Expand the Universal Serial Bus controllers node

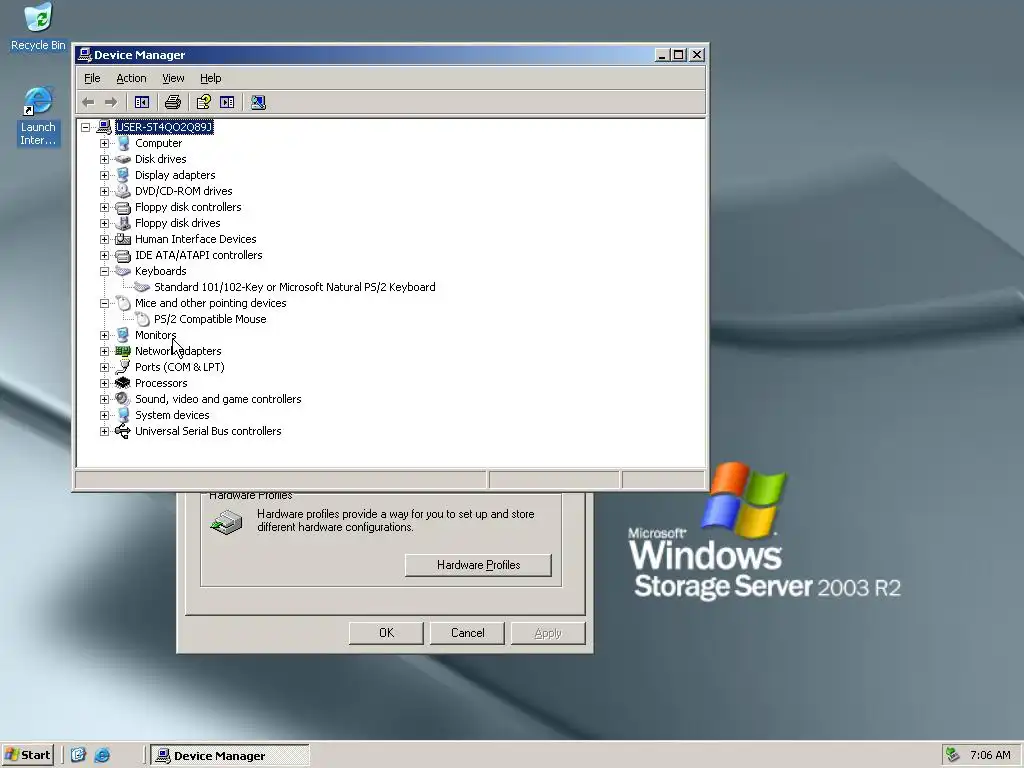pos(104,431)
